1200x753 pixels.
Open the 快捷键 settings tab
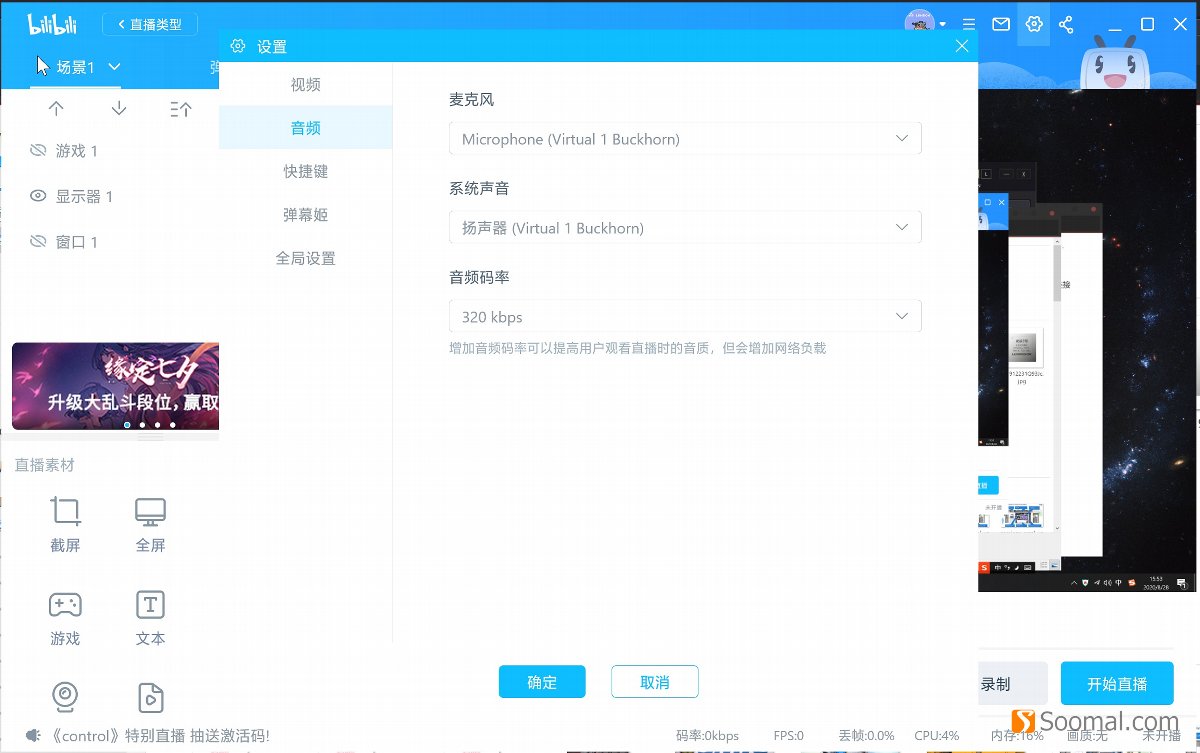[305, 171]
